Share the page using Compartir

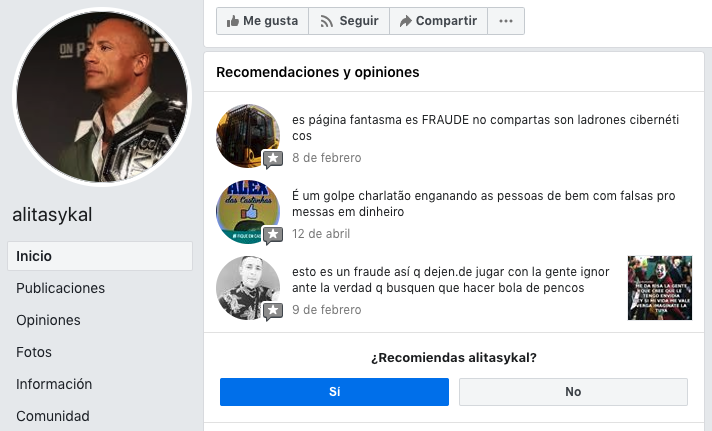438,21
